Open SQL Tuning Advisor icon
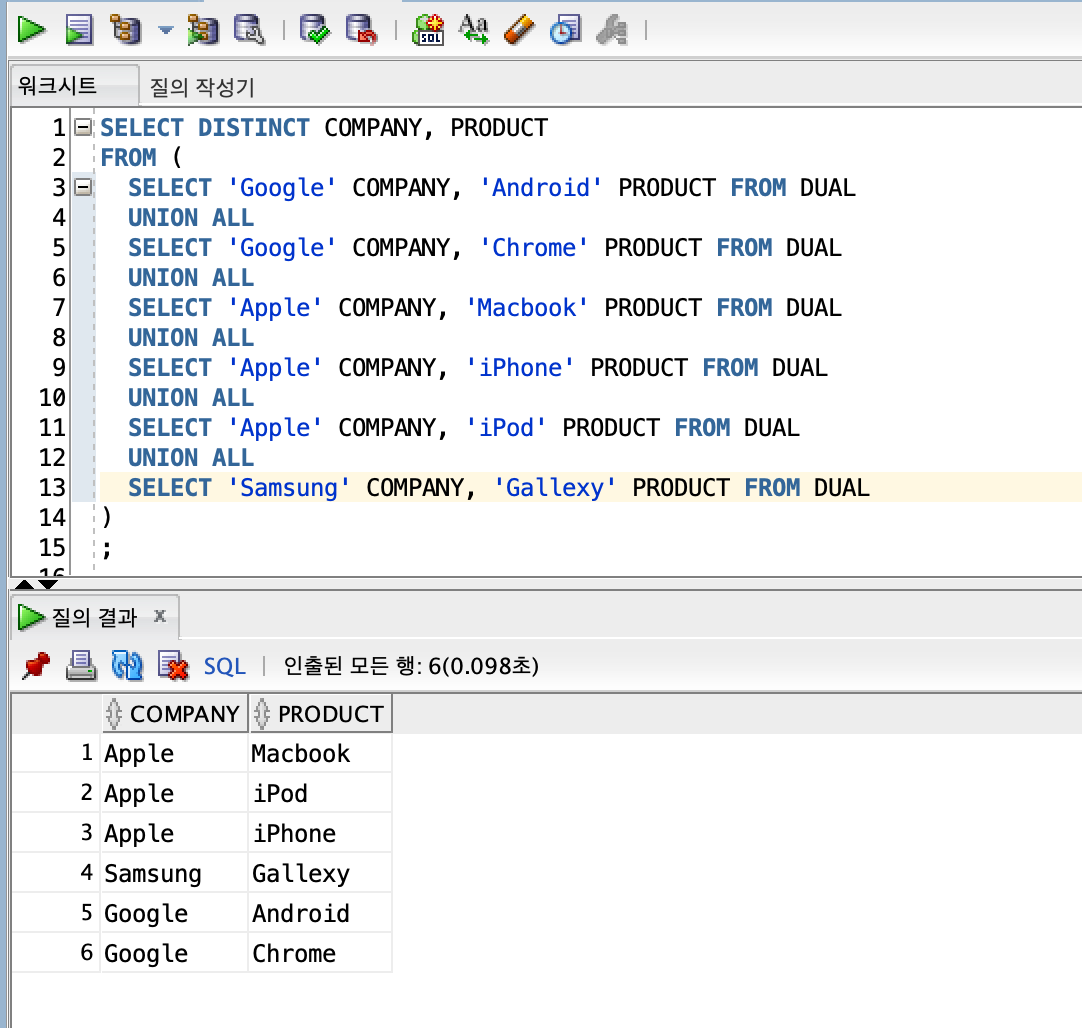This screenshot has width=1082, height=1028. (249, 30)
